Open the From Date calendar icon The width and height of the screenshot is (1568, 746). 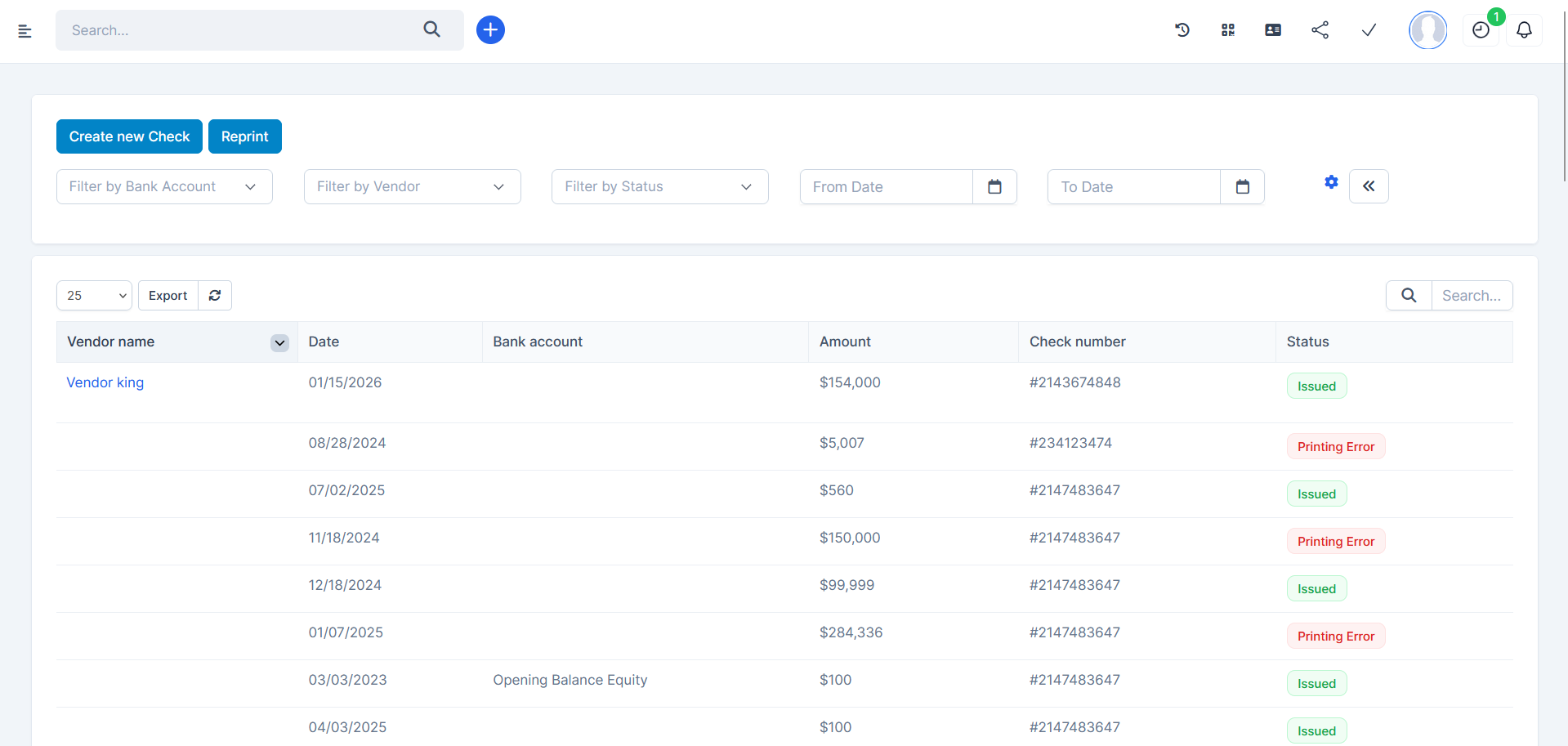(x=994, y=186)
